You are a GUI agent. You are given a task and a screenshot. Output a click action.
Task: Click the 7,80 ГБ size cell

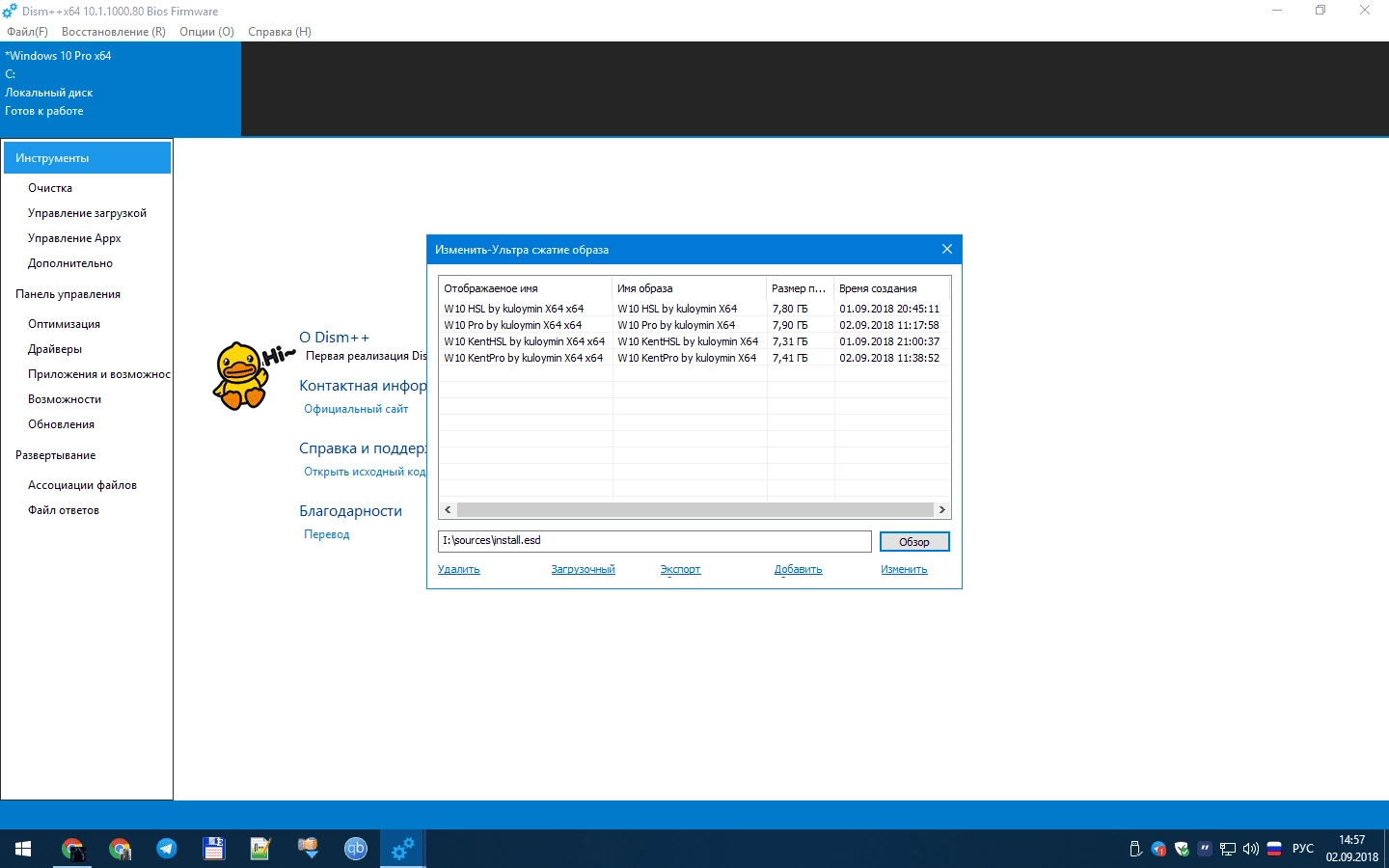pyautogui.click(x=790, y=309)
